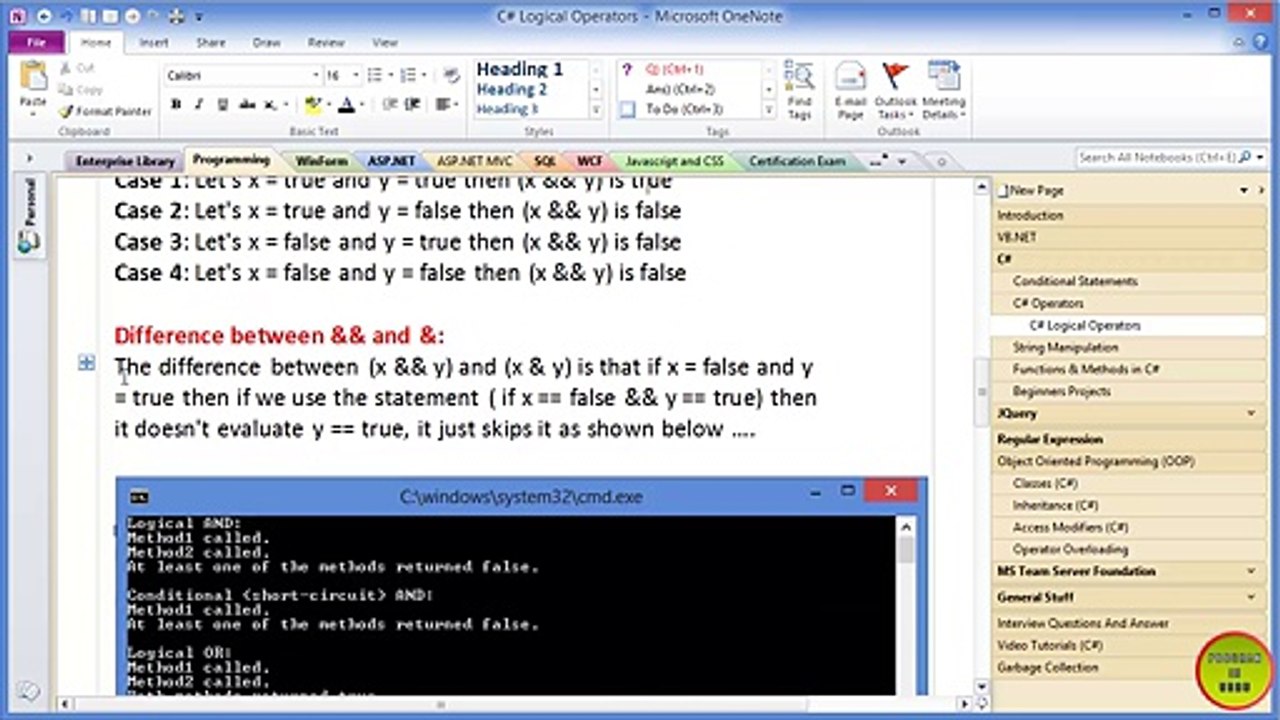Screen dimensions: 1280x720
Task: Click the Personal notebook icon in the sidebar
Action: pyautogui.click(x=29, y=242)
